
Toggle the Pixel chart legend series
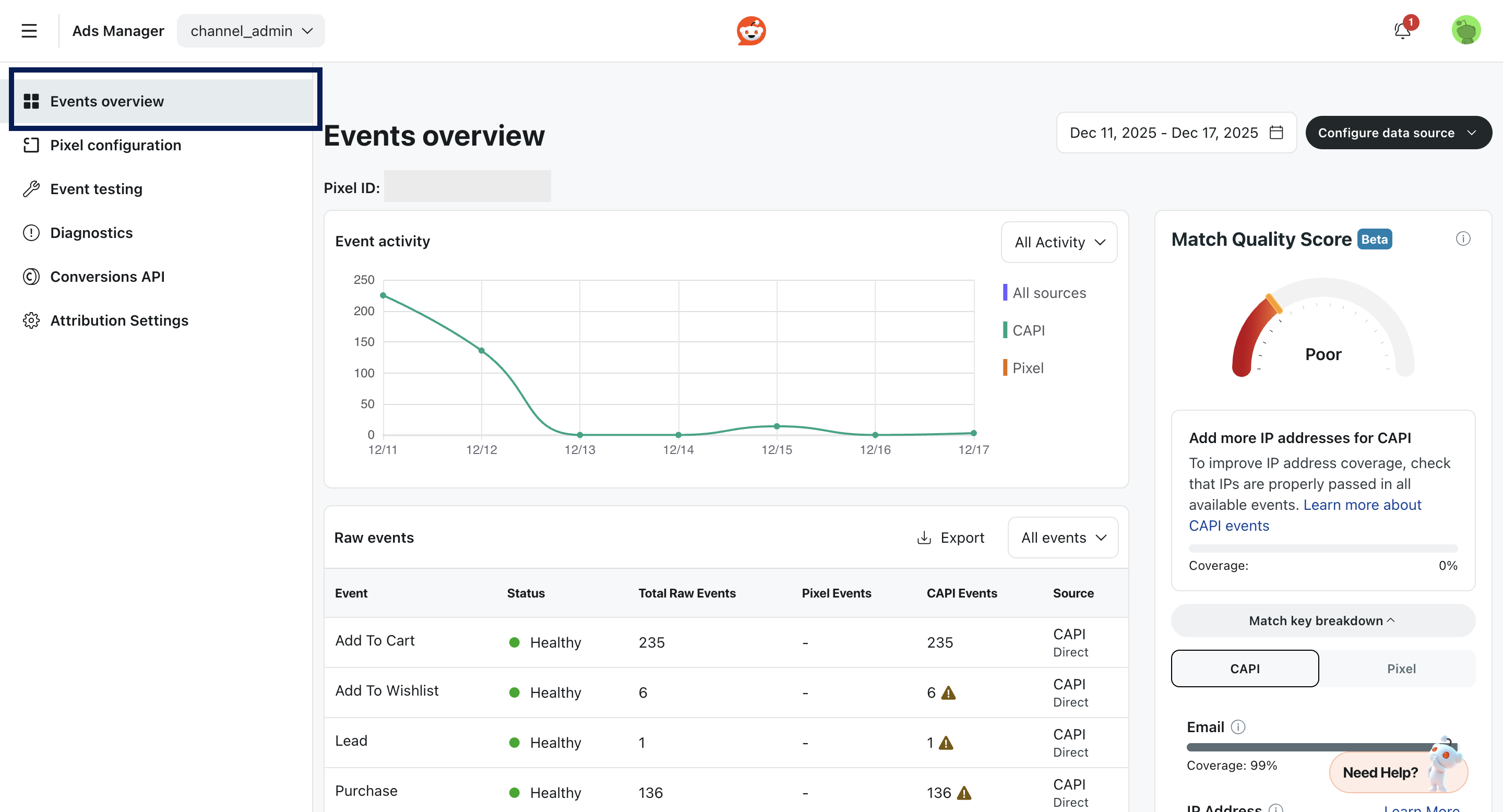(x=1027, y=368)
